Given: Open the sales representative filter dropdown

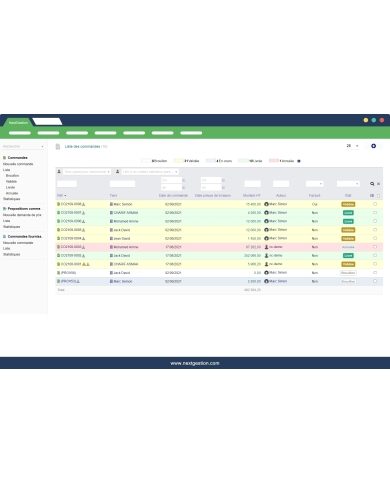Looking at the screenshot, I should 87,172.
